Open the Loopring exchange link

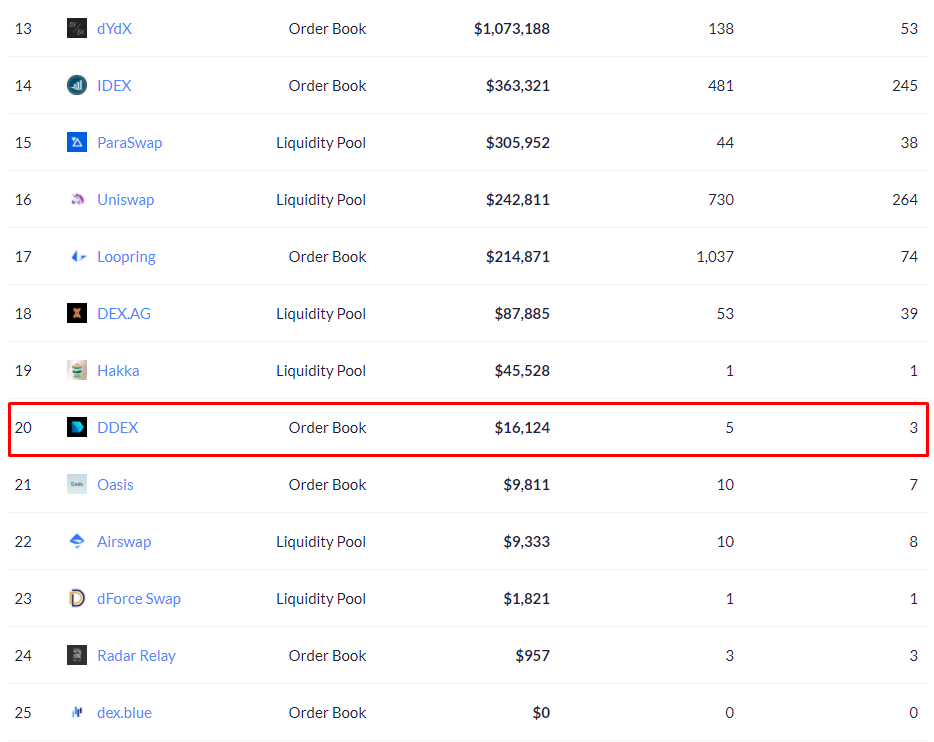tap(126, 256)
